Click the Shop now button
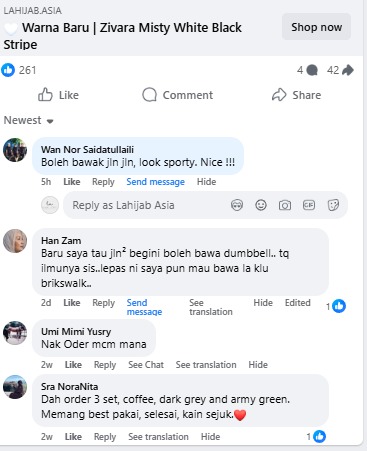367x451 pixels. coord(316,27)
